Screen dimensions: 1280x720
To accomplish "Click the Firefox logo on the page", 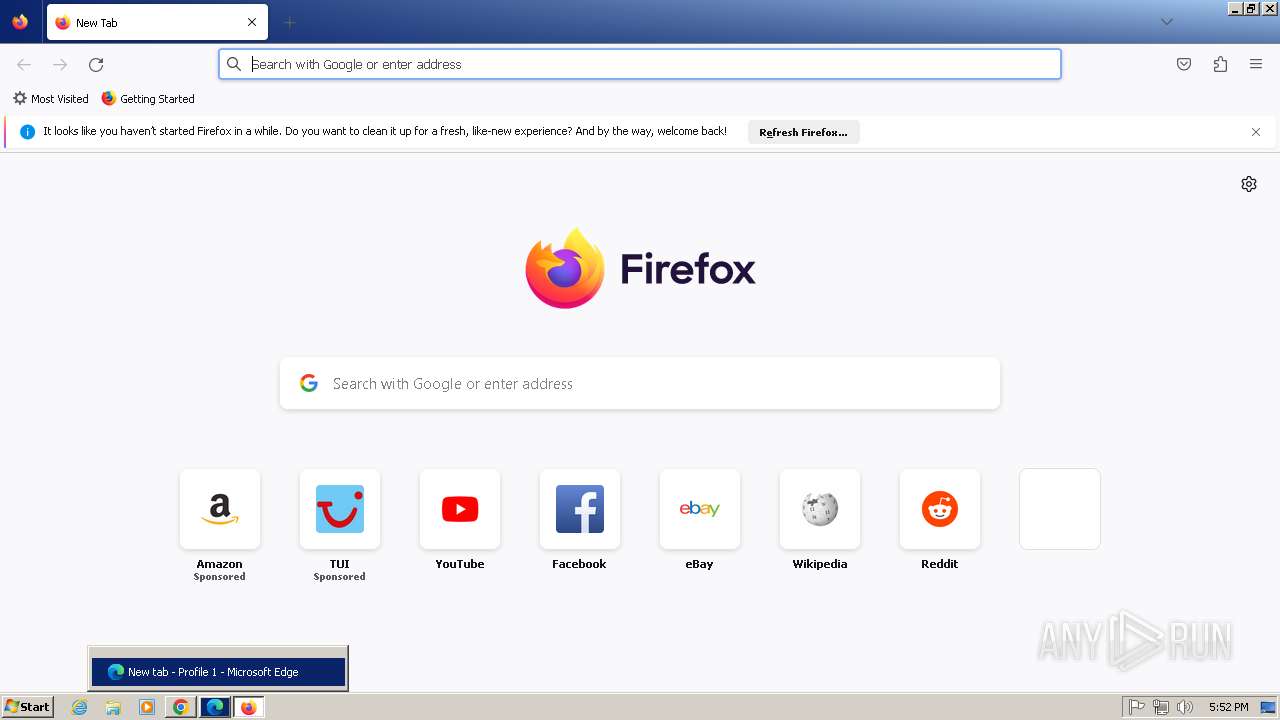I will point(640,268).
